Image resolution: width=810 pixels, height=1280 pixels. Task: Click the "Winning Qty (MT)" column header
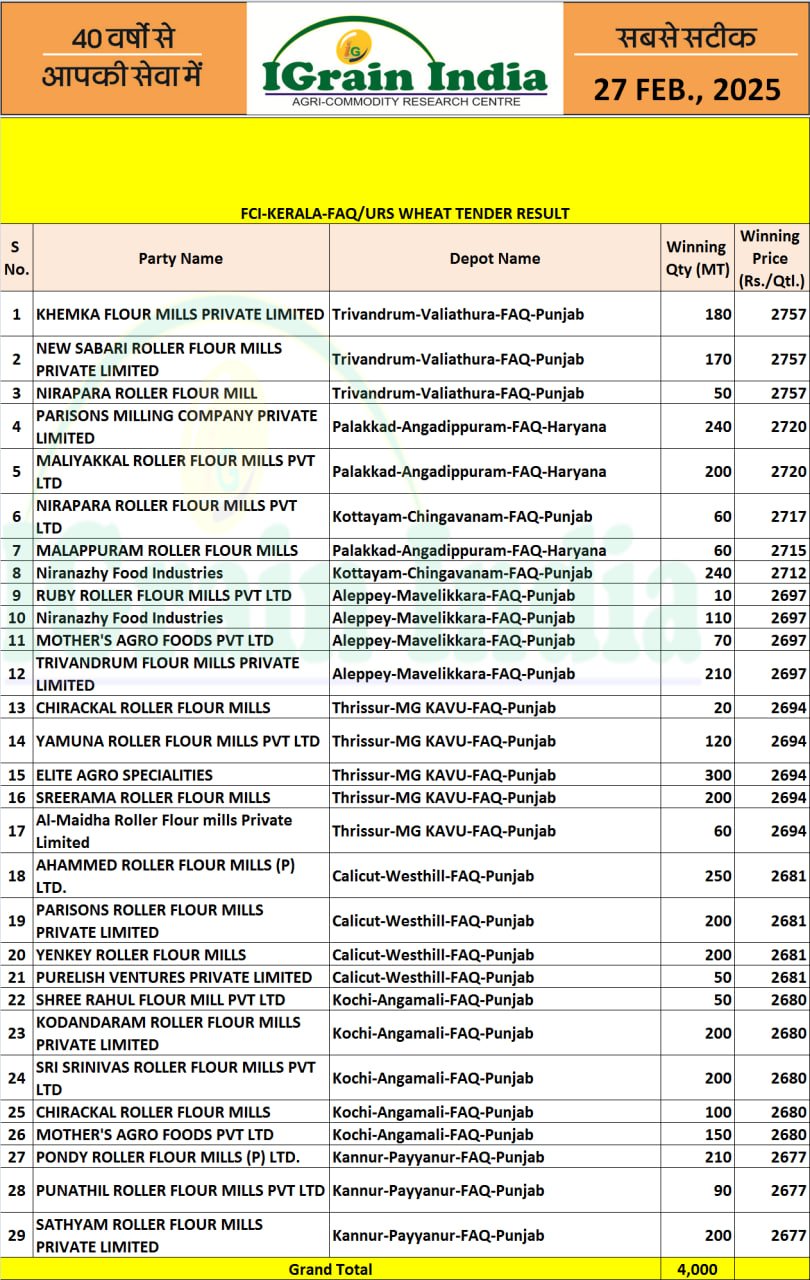pos(696,258)
